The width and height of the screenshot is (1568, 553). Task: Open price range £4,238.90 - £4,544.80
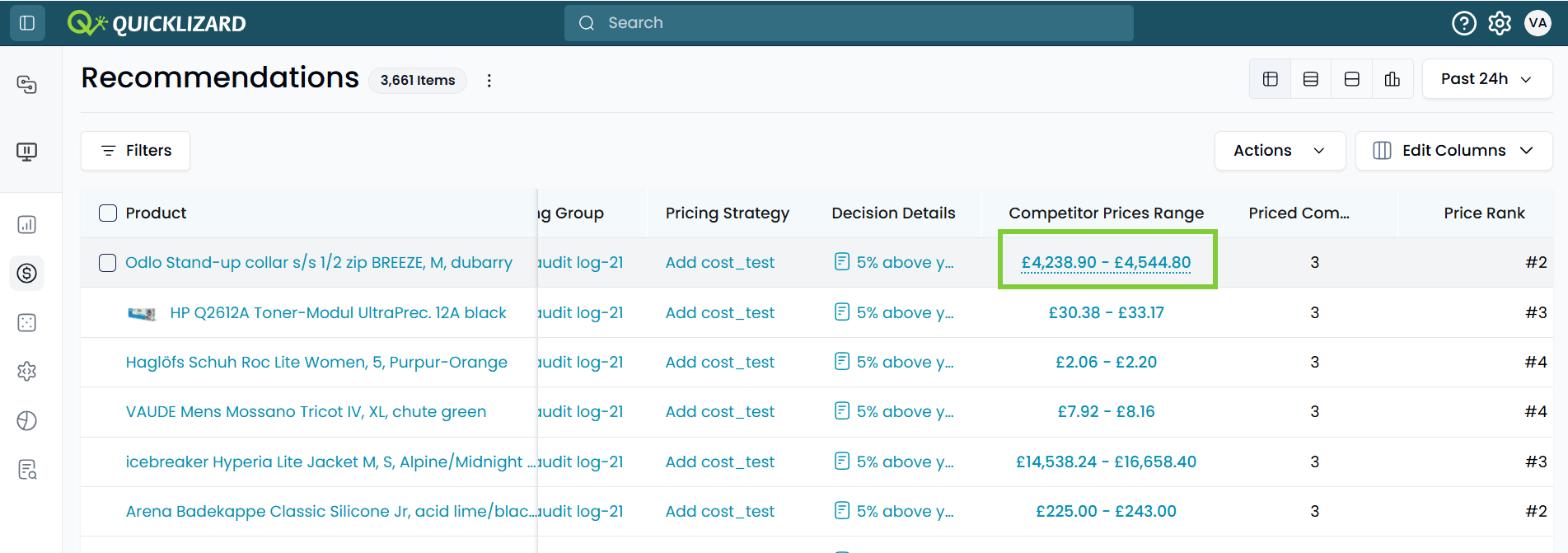click(x=1106, y=263)
